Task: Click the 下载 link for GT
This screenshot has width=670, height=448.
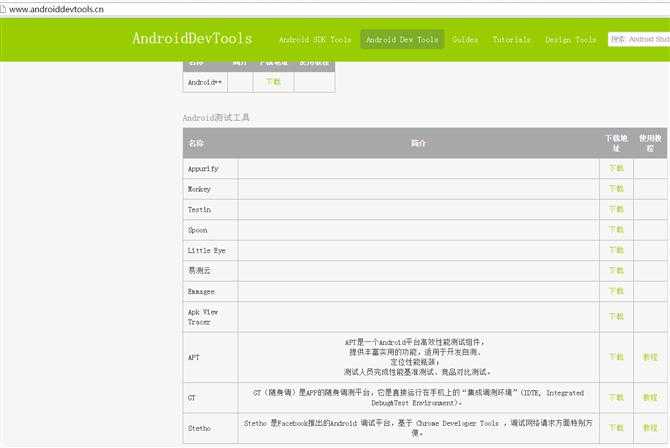Action: coord(616,398)
